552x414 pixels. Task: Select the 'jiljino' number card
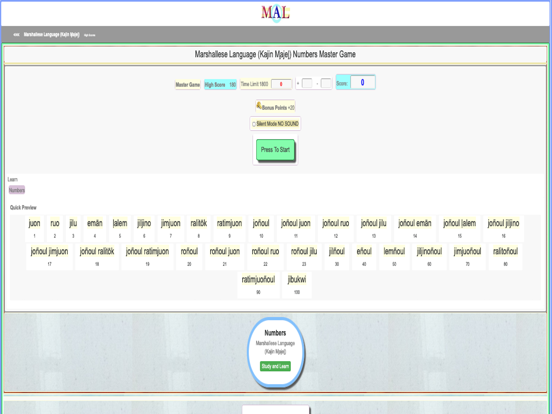(x=144, y=228)
